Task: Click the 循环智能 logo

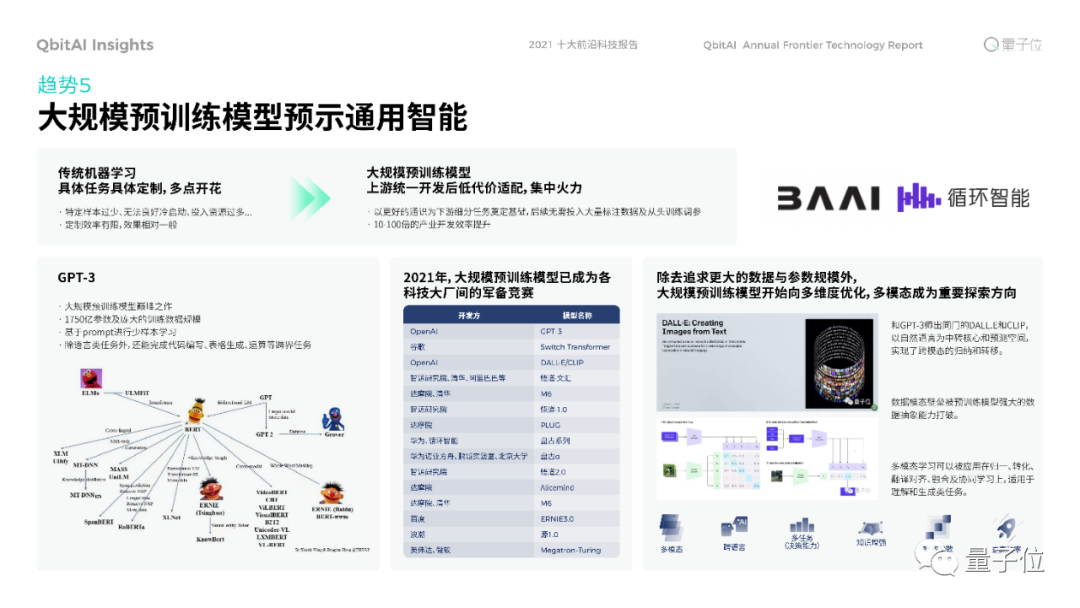Action: [963, 198]
